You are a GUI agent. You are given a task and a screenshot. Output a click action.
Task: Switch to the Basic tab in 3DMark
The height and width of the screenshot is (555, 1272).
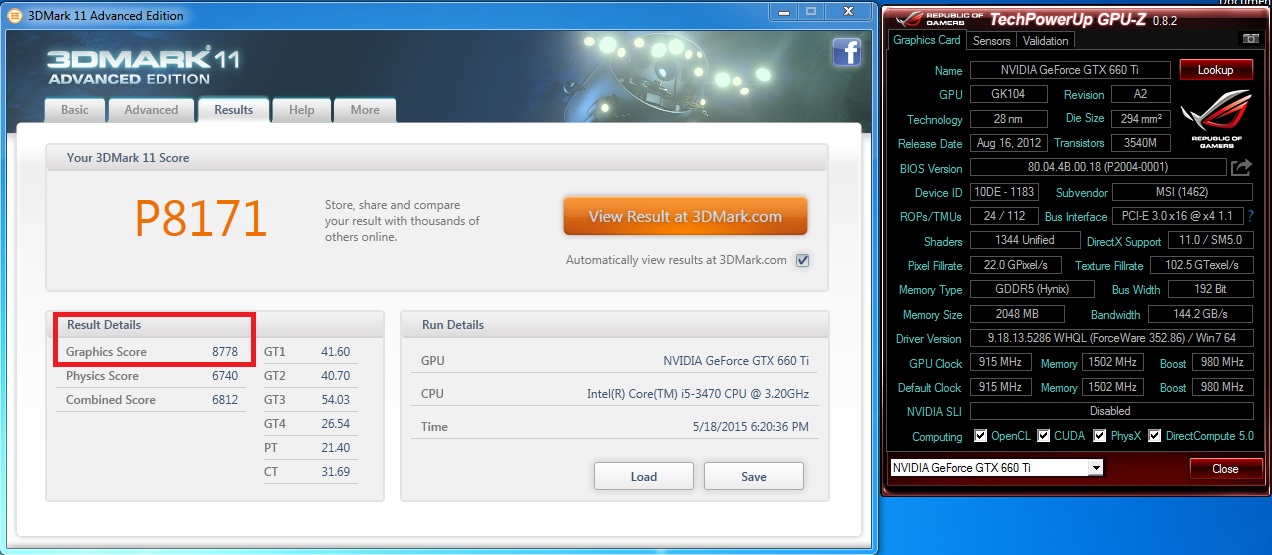75,110
